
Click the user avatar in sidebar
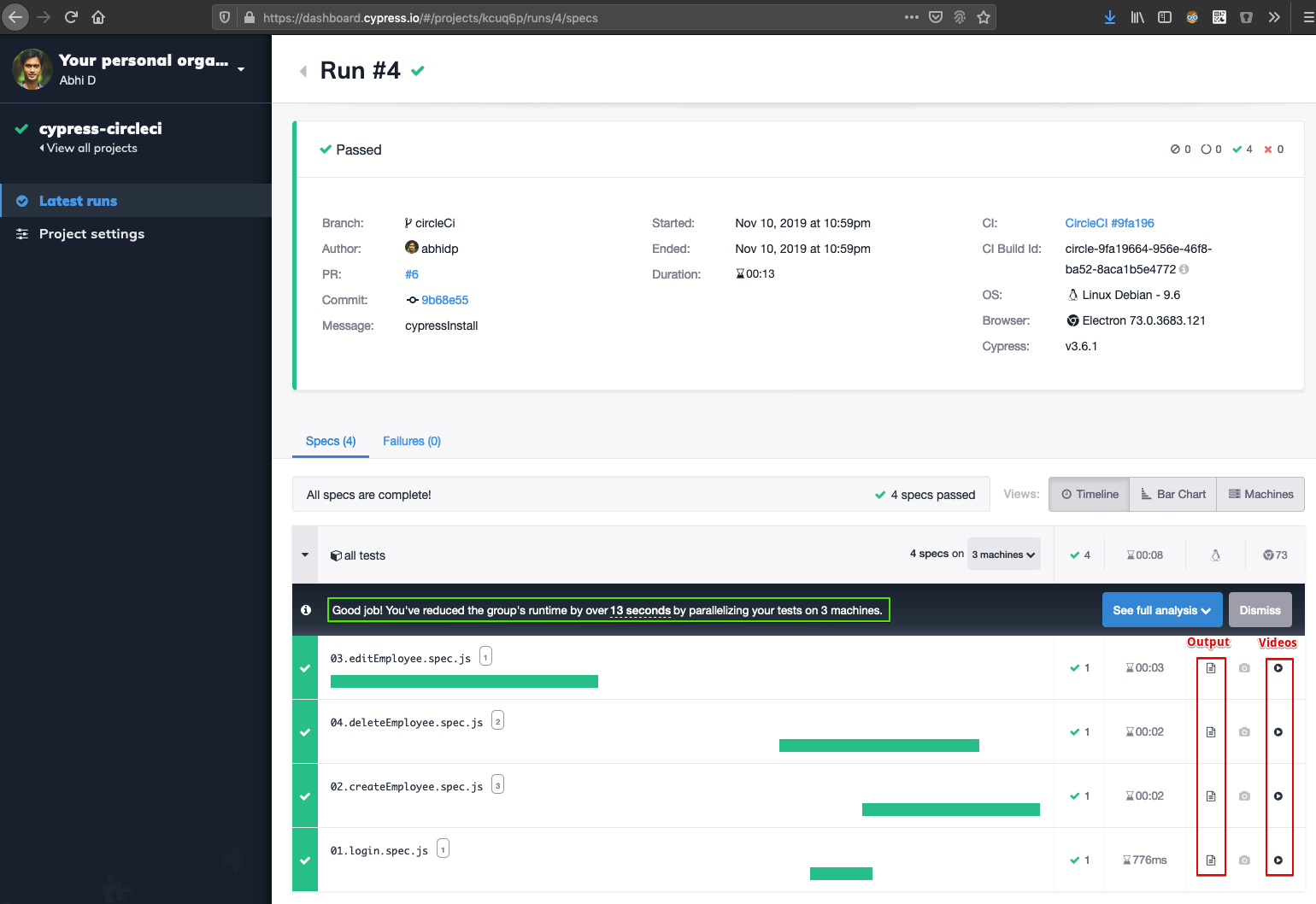tap(32, 69)
